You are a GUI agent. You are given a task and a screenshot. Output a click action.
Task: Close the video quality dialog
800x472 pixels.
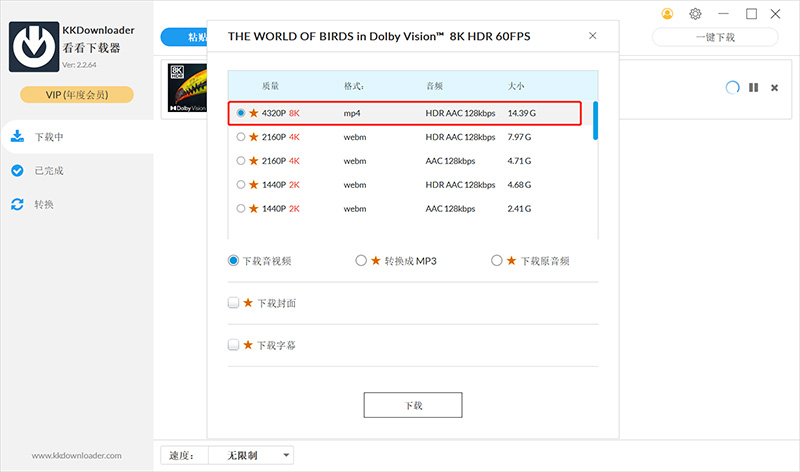[x=592, y=35]
